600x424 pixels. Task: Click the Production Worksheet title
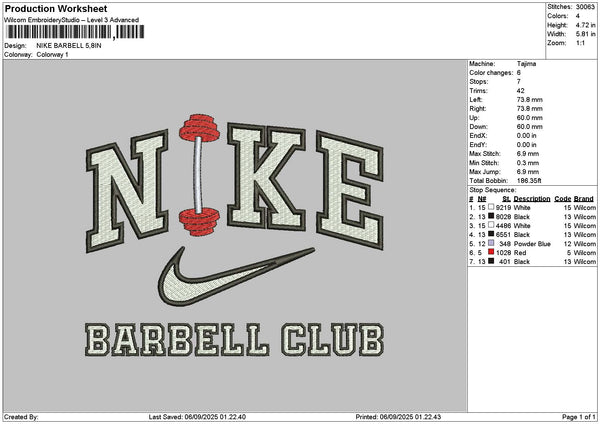pos(56,8)
